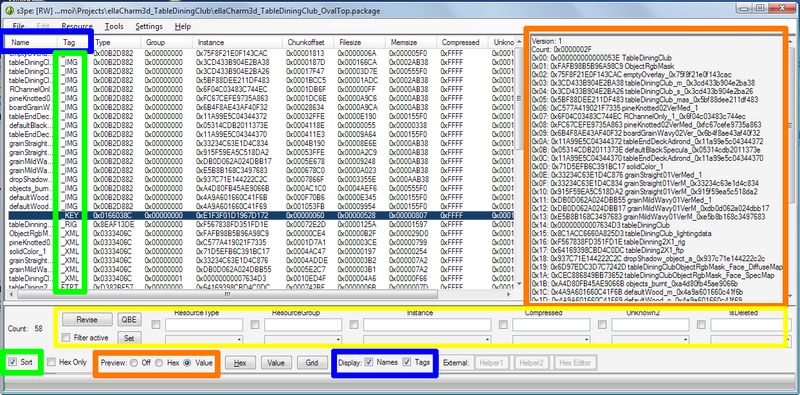The height and width of the screenshot is (395, 800).
Task: Set Preview to Hex radio option
Action: click(160, 362)
